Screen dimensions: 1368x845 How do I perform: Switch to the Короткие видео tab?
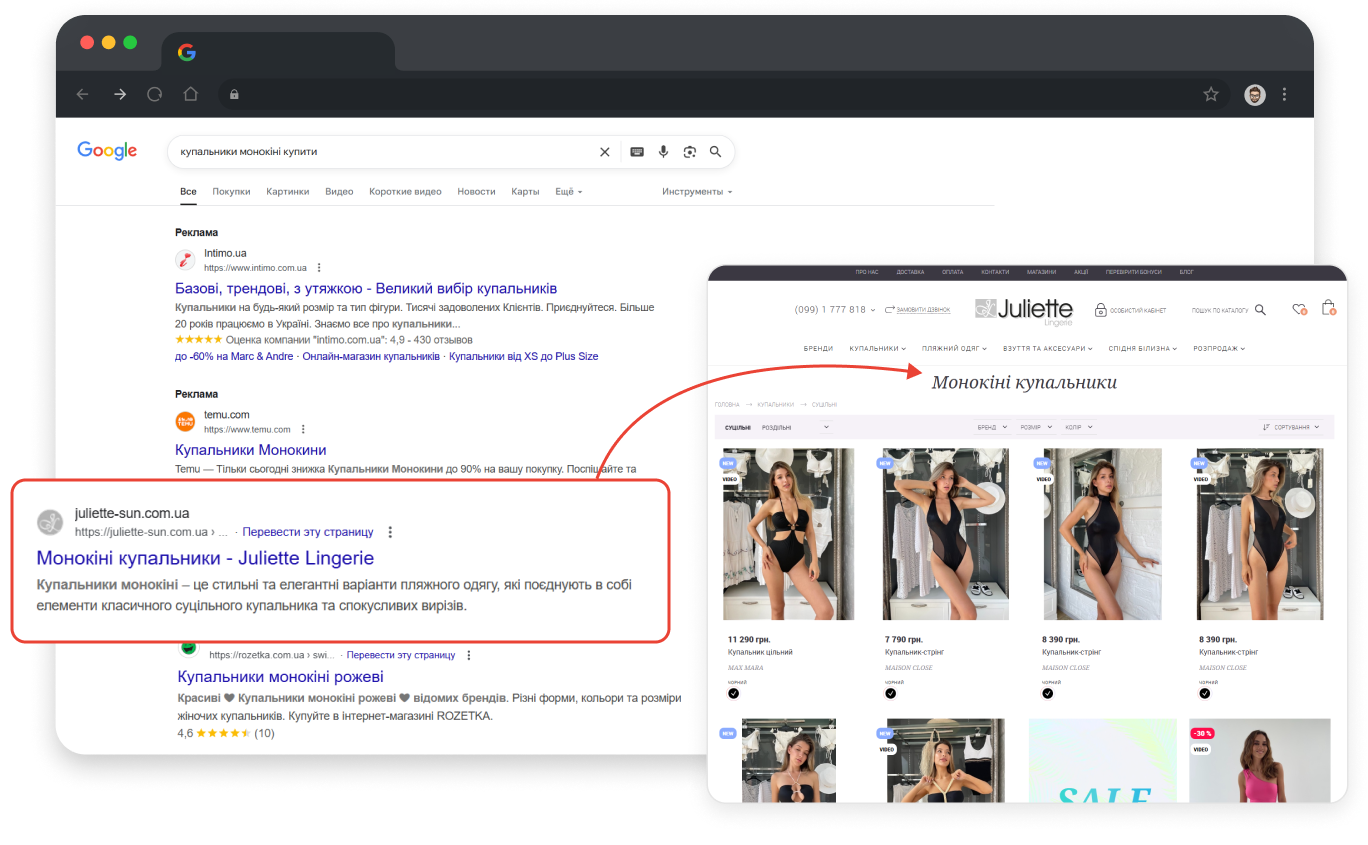[405, 191]
